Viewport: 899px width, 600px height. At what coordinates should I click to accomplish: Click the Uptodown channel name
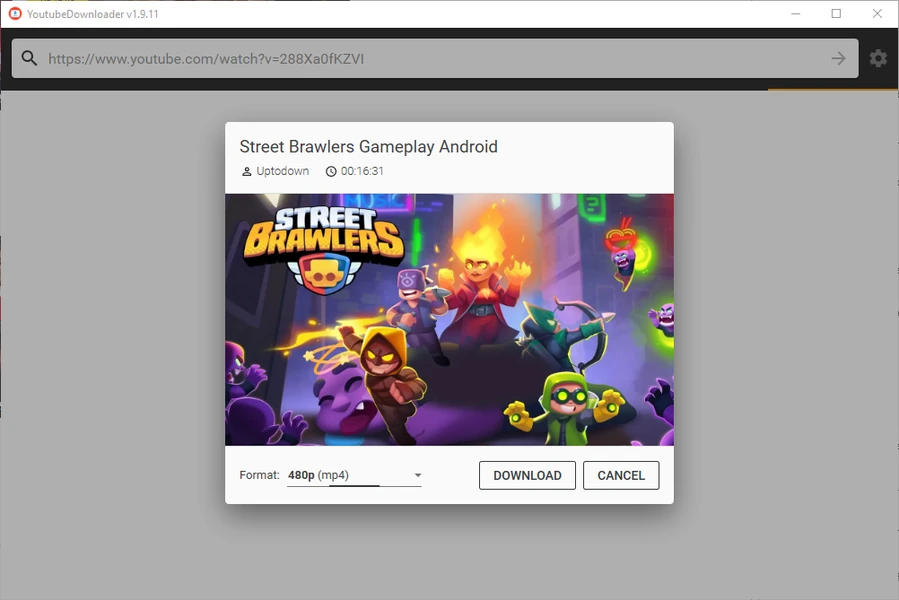283,171
